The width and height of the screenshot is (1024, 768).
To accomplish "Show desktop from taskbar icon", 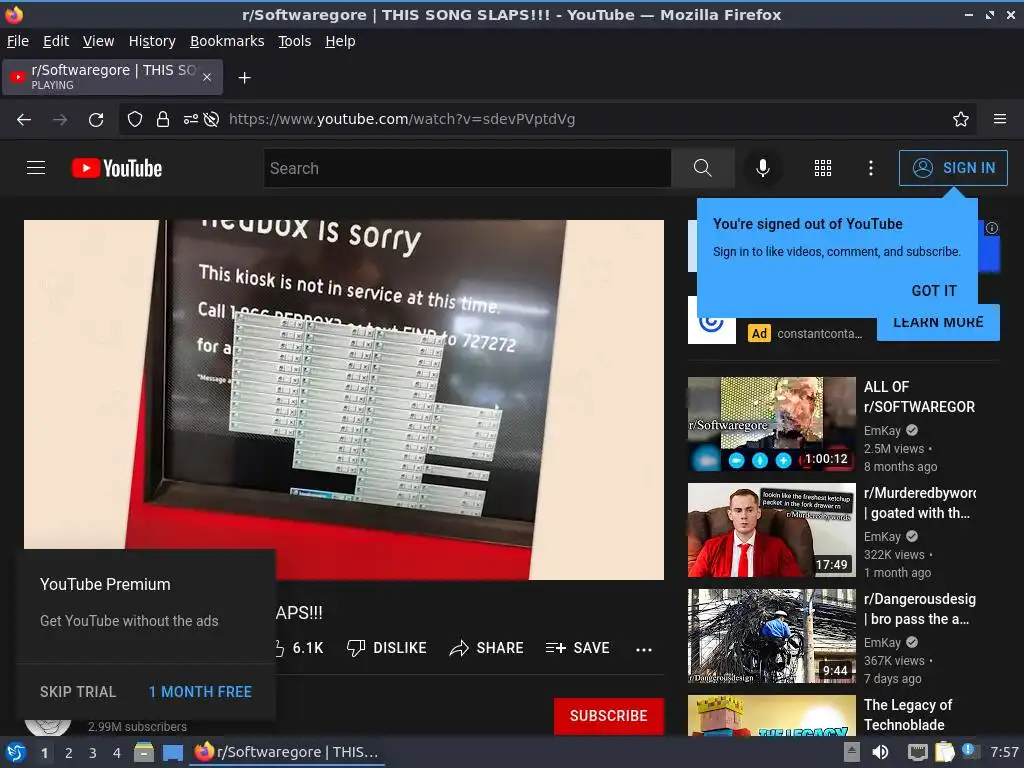I will coord(173,752).
